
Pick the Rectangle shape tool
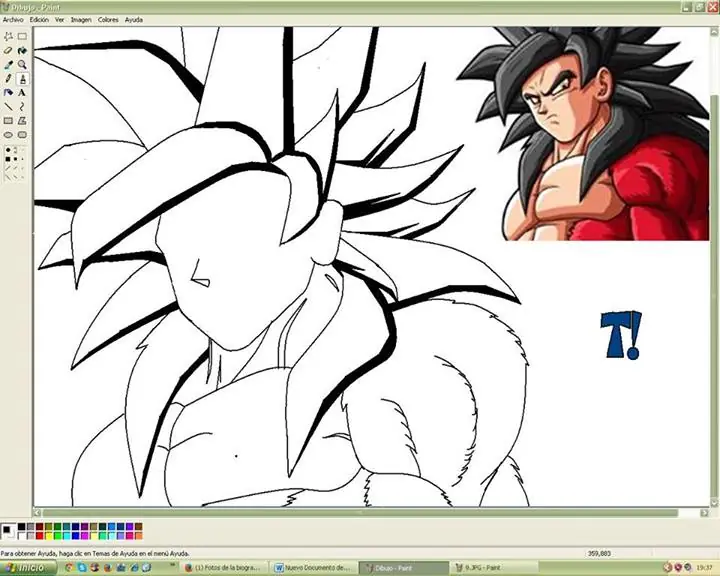pos(8,121)
